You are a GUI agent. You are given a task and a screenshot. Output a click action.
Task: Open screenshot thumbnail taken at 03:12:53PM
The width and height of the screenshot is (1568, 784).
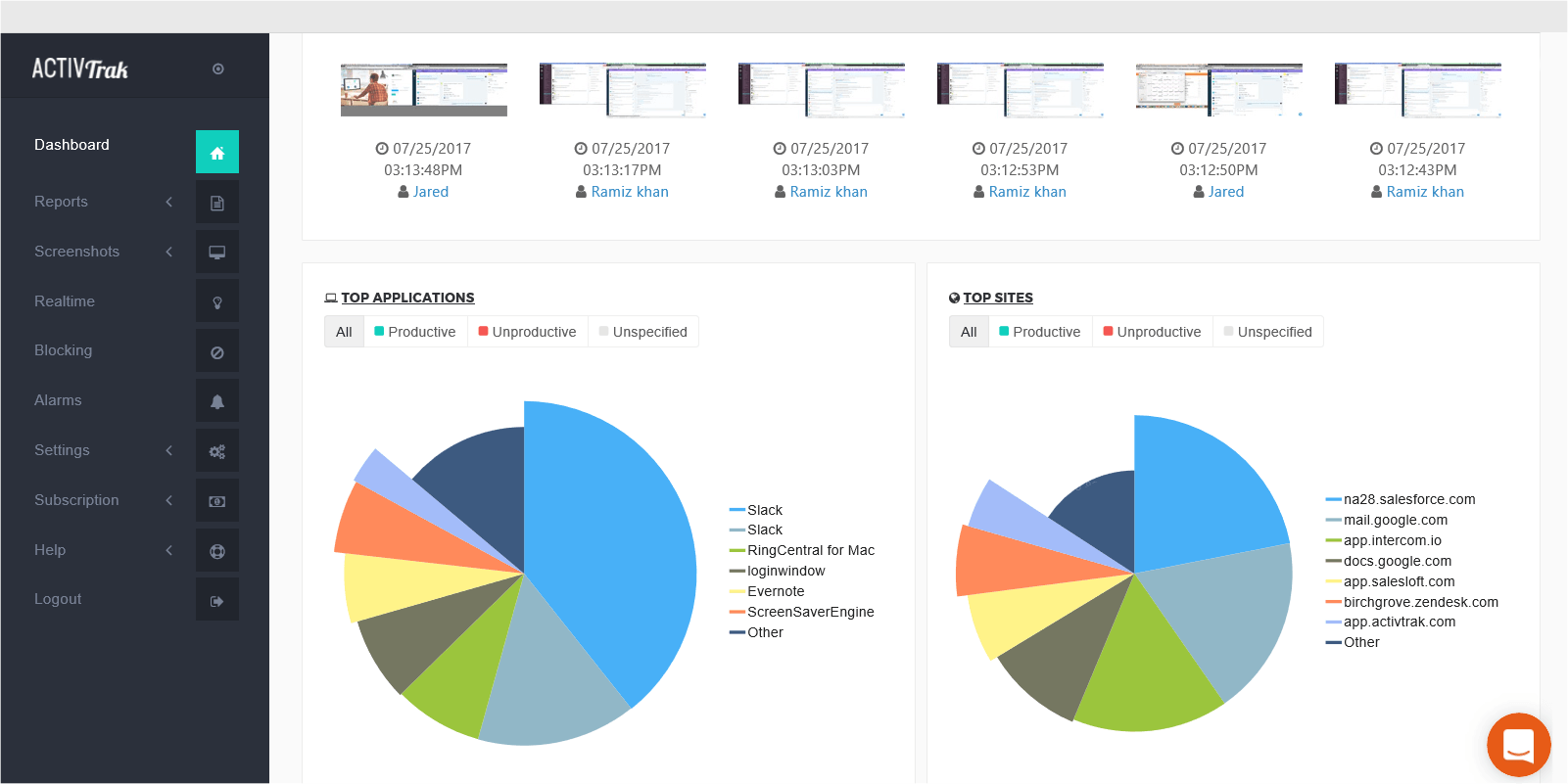pos(1021,90)
